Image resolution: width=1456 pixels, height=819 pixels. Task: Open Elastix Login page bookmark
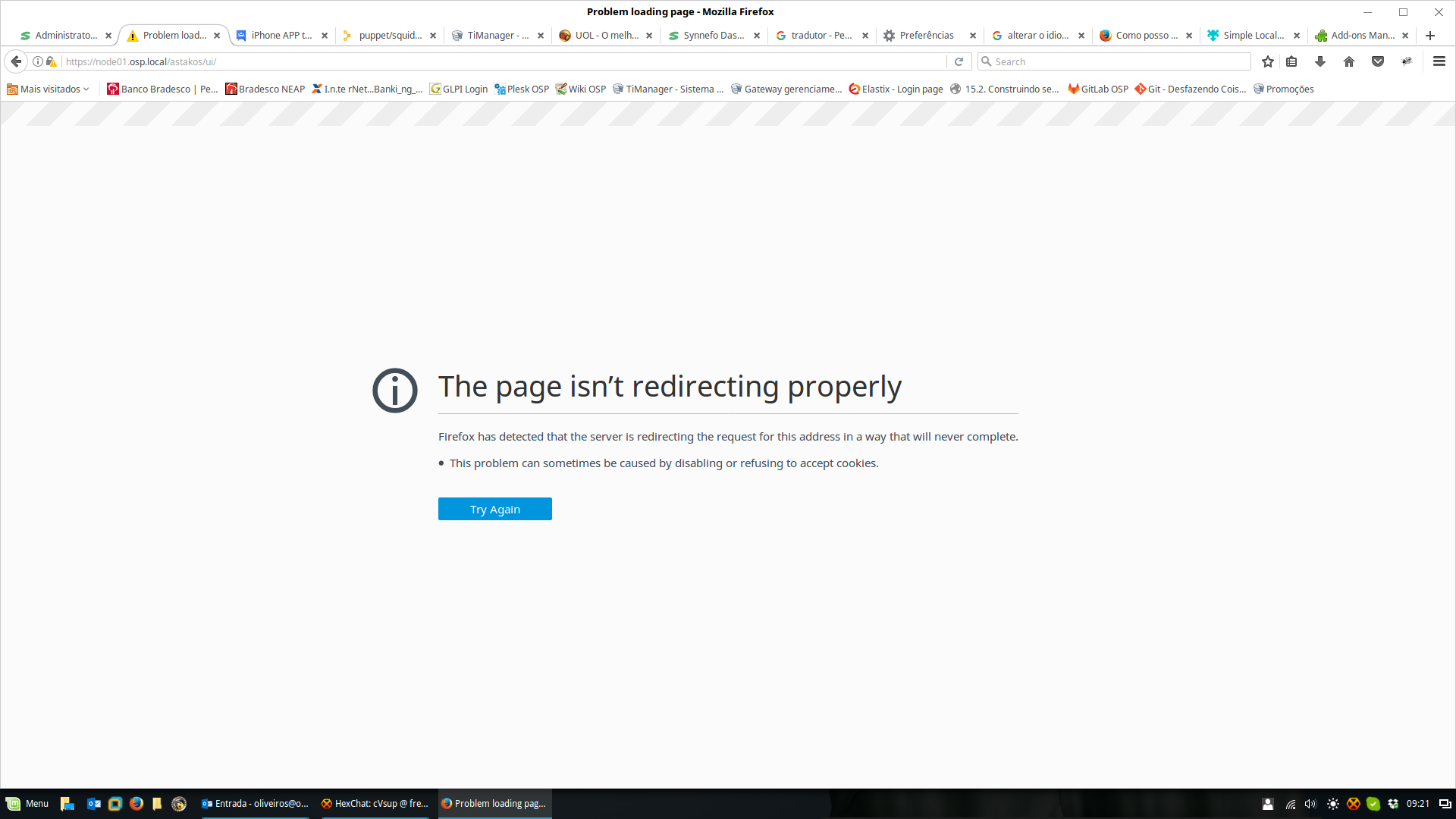click(896, 89)
